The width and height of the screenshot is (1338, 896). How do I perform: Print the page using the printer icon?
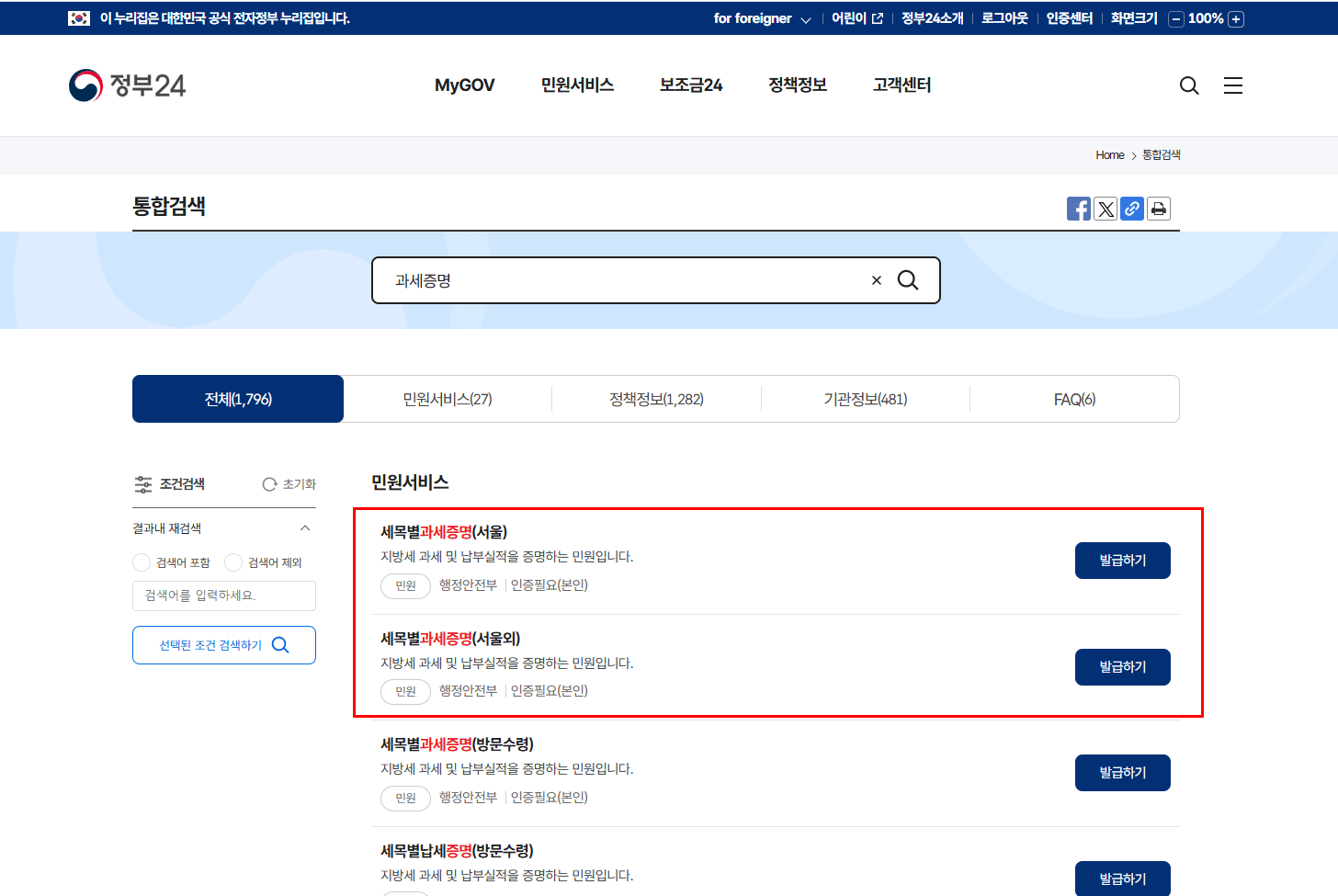1158,209
